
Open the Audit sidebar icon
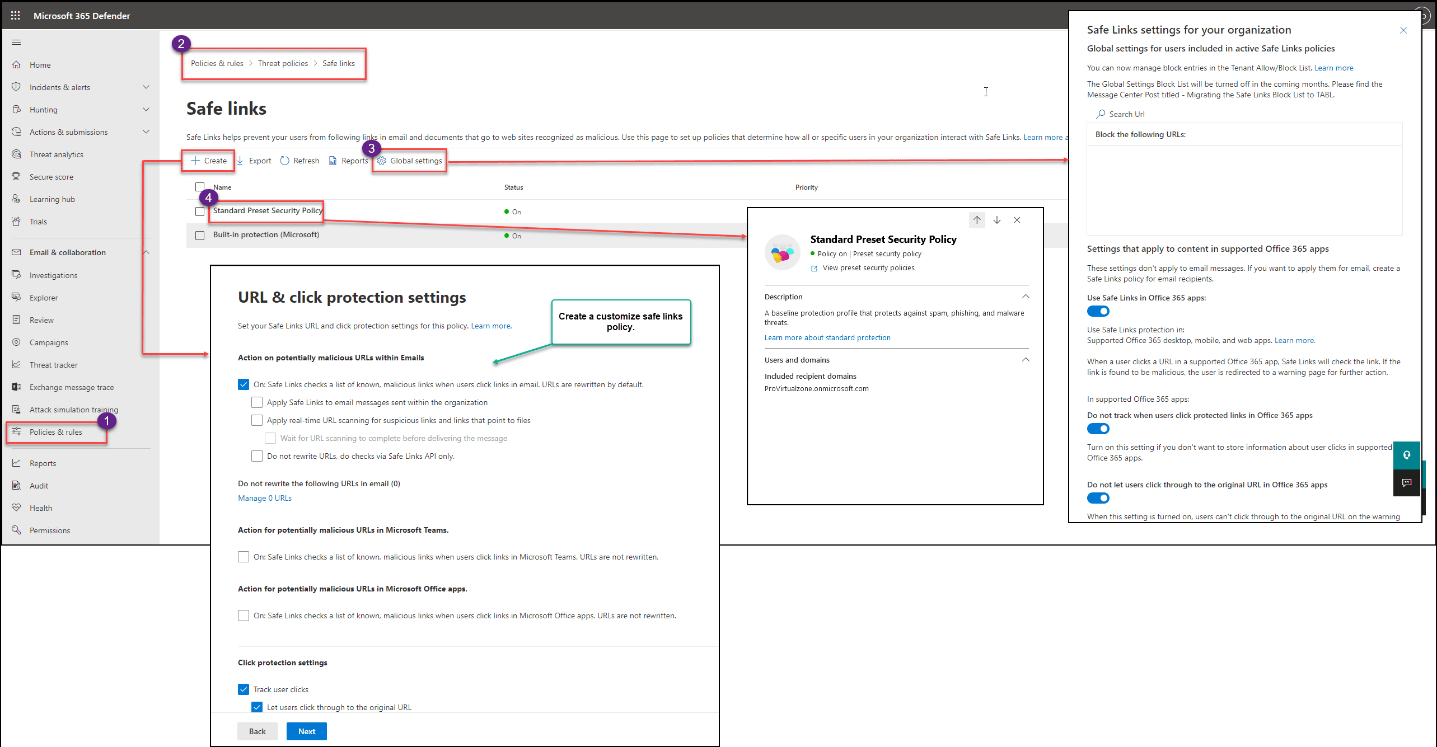point(16,486)
